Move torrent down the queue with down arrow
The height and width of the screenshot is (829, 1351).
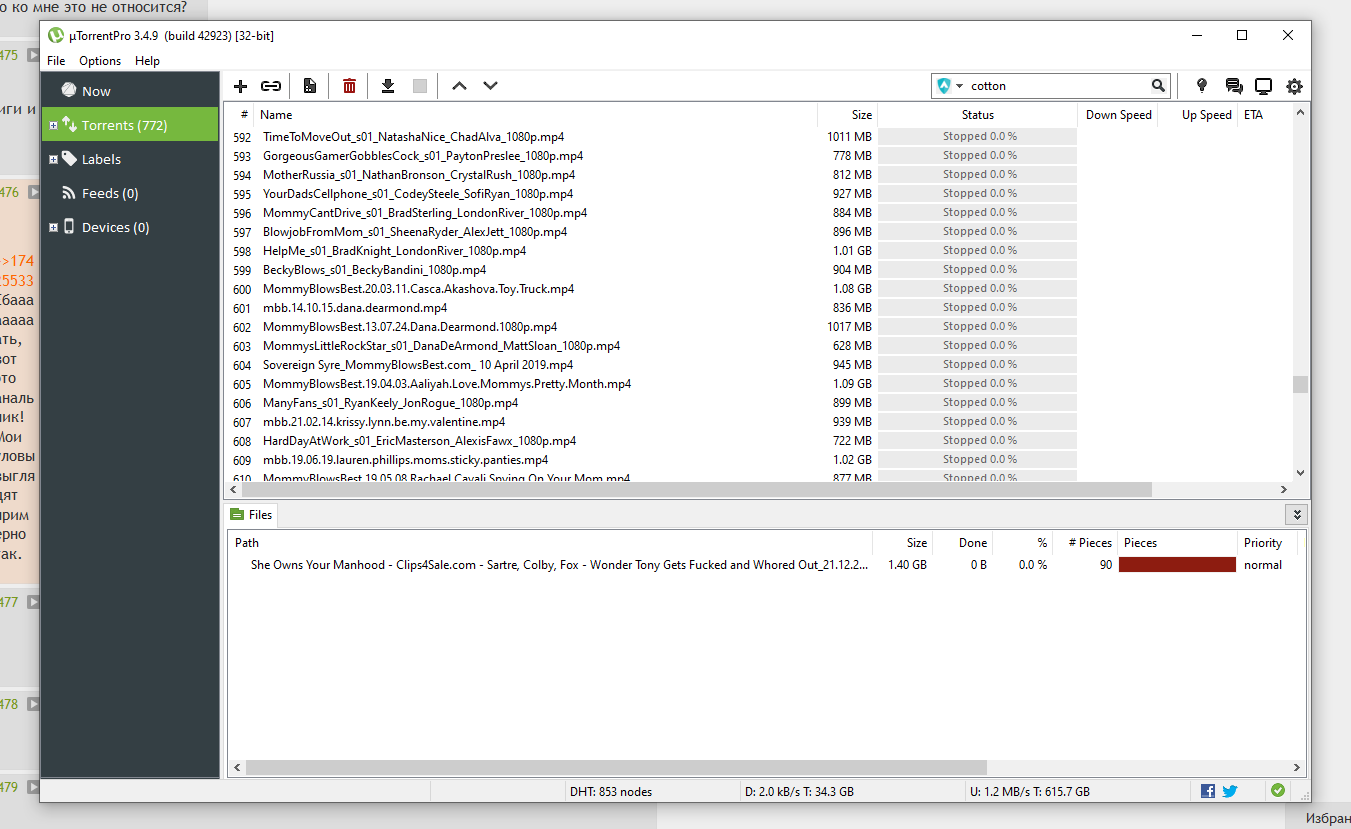490,86
